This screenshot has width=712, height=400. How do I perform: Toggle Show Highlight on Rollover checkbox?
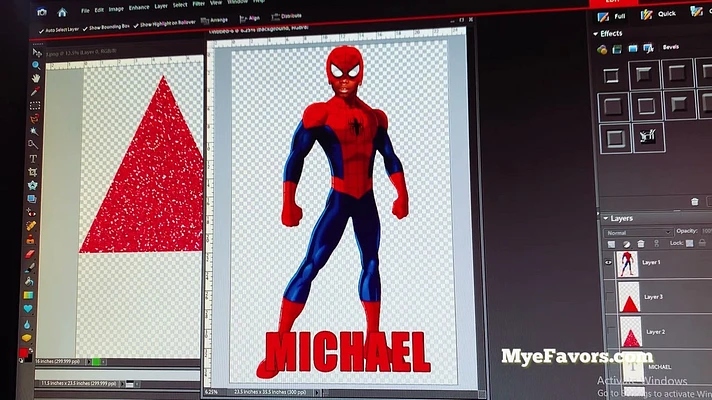tap(136, 25)
